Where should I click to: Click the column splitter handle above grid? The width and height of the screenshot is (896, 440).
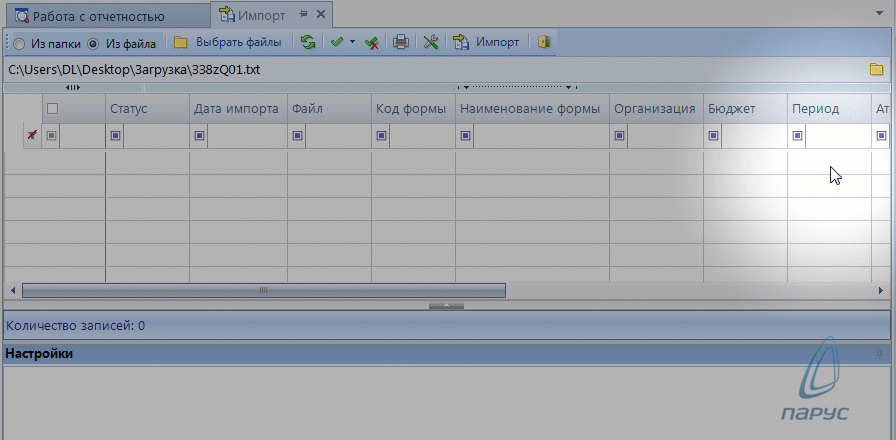[73, 87]
